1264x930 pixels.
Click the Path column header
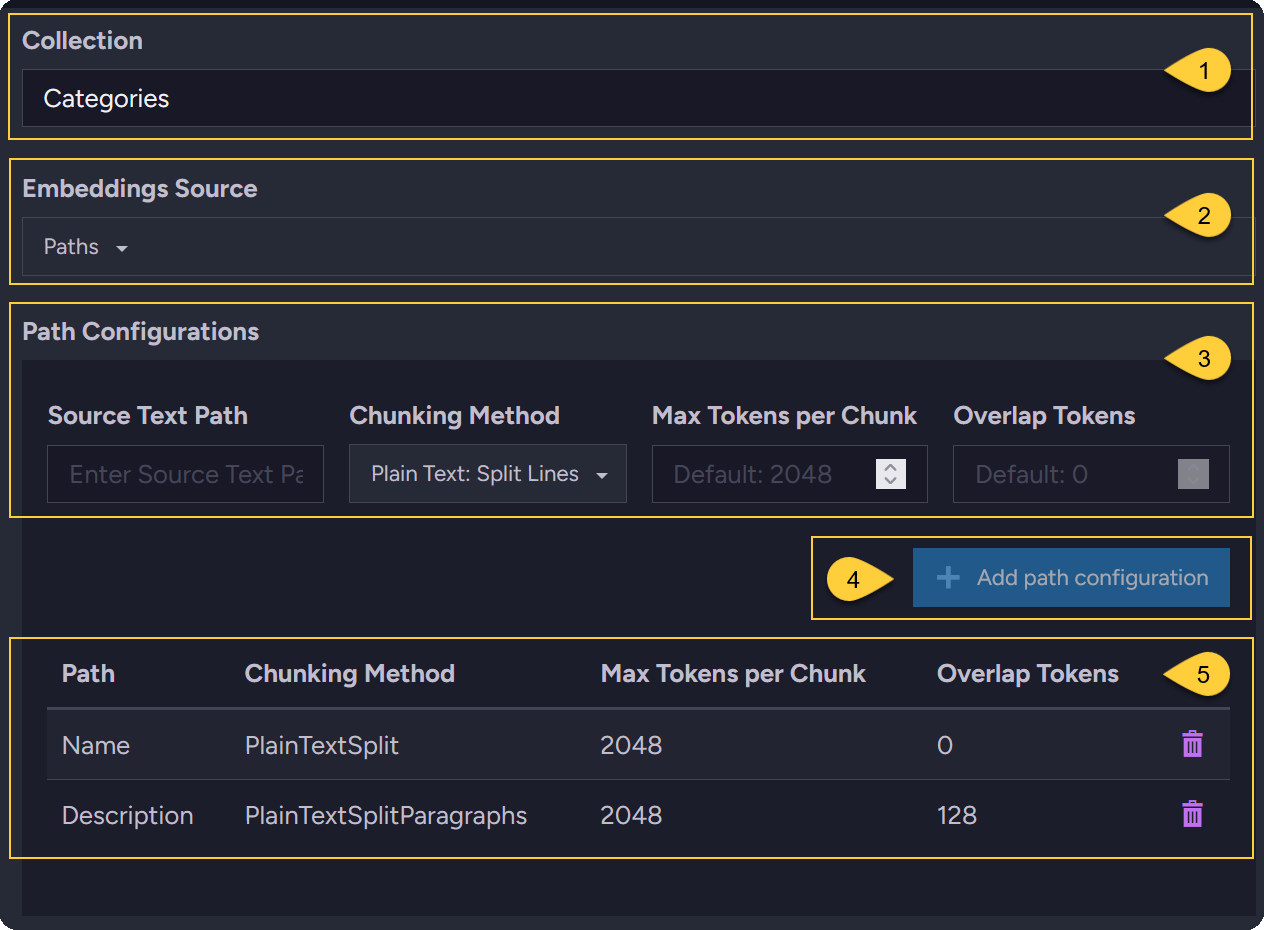pos(88,673)
